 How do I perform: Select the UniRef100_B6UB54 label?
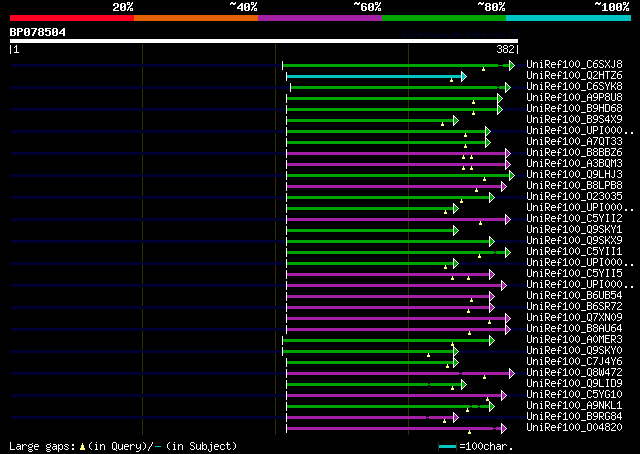click(x=574, y=296)
